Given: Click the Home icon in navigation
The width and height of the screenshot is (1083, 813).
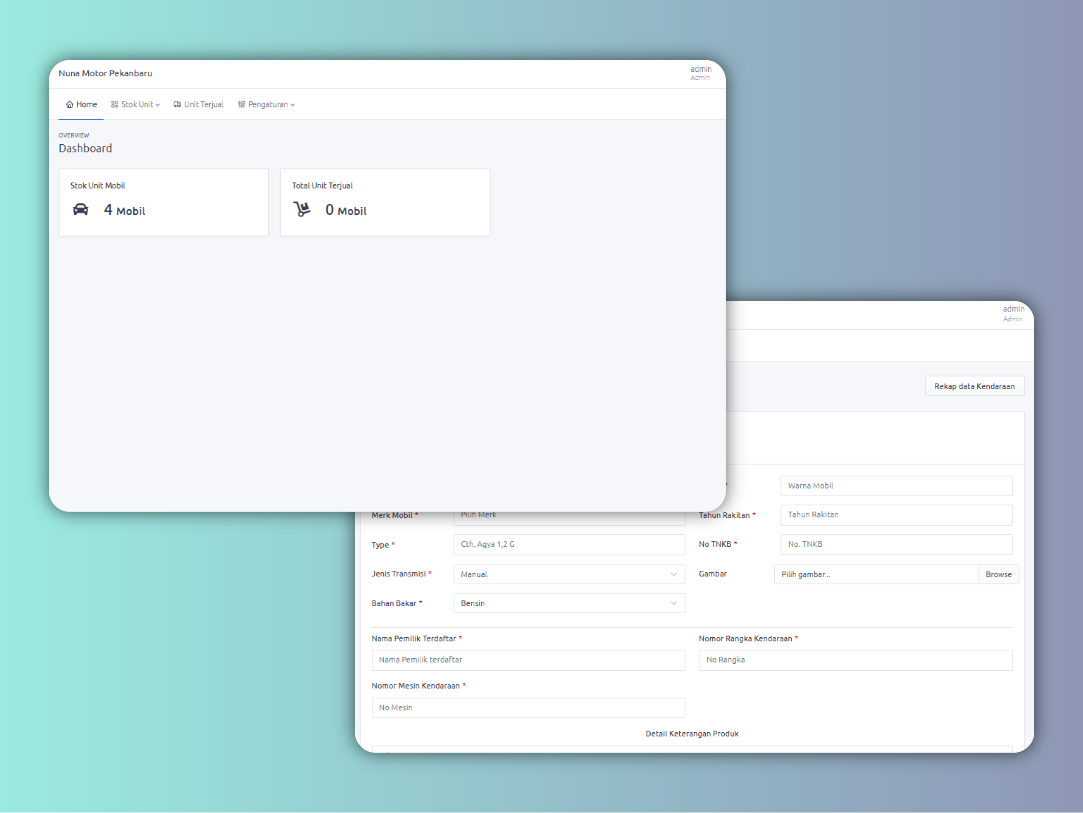Looking at the screenshot, I should pos(69,105).
